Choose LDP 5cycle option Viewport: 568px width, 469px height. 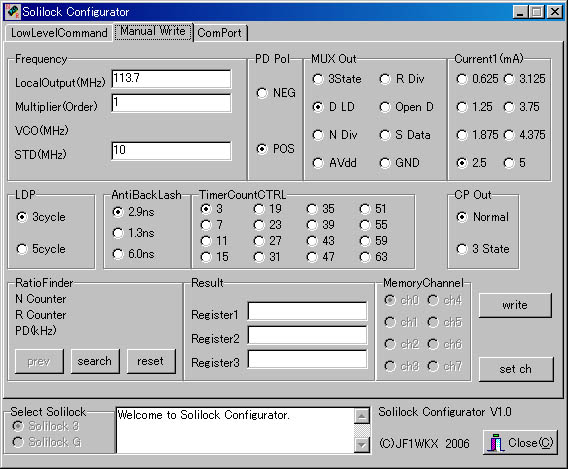pos(41,249)
